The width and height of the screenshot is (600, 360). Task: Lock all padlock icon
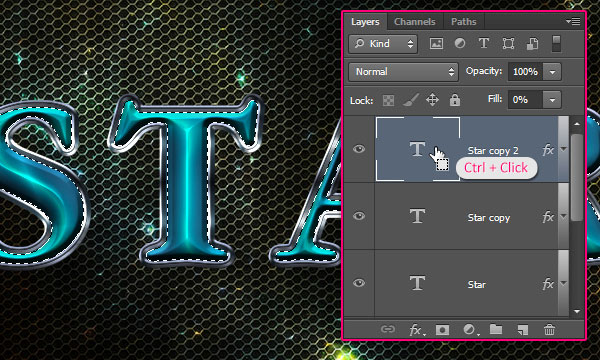coord(455,100)
